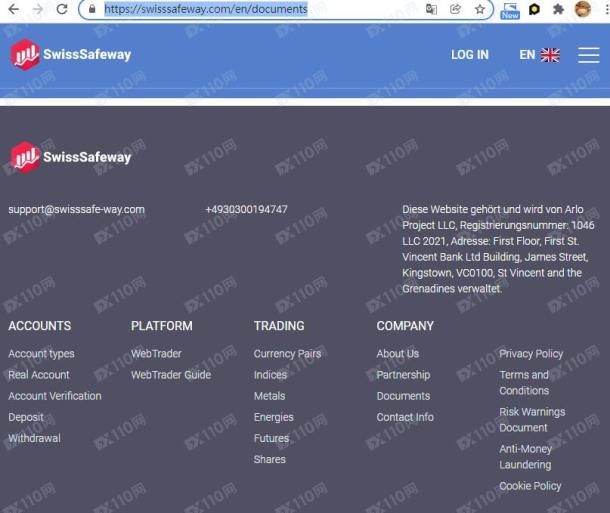Click the LOG IN button
The height and width of the screenshot is (513, 610).
click(470, 55)
